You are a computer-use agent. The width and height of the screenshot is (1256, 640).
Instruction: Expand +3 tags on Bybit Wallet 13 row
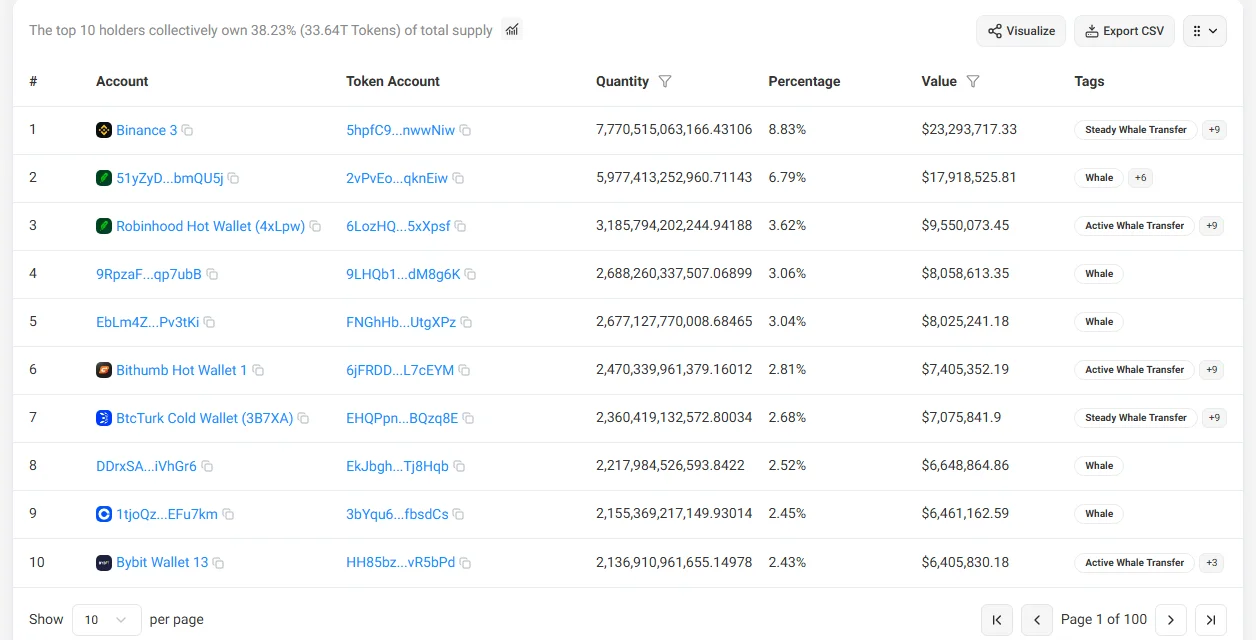click(1213, 563)
